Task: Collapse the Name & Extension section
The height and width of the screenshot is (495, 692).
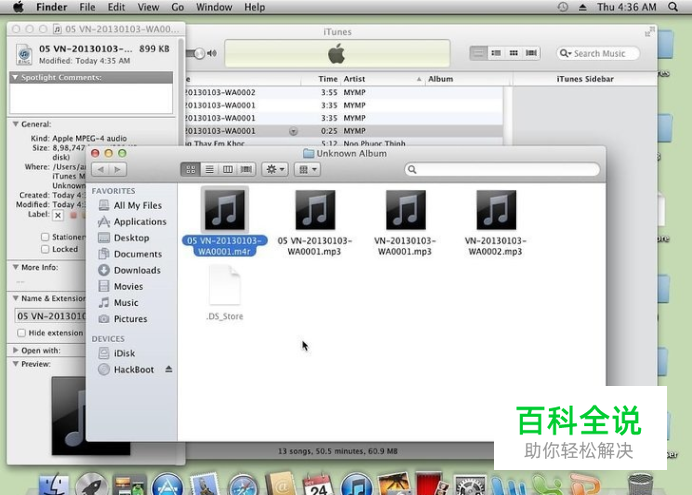Action: (15, 298)
